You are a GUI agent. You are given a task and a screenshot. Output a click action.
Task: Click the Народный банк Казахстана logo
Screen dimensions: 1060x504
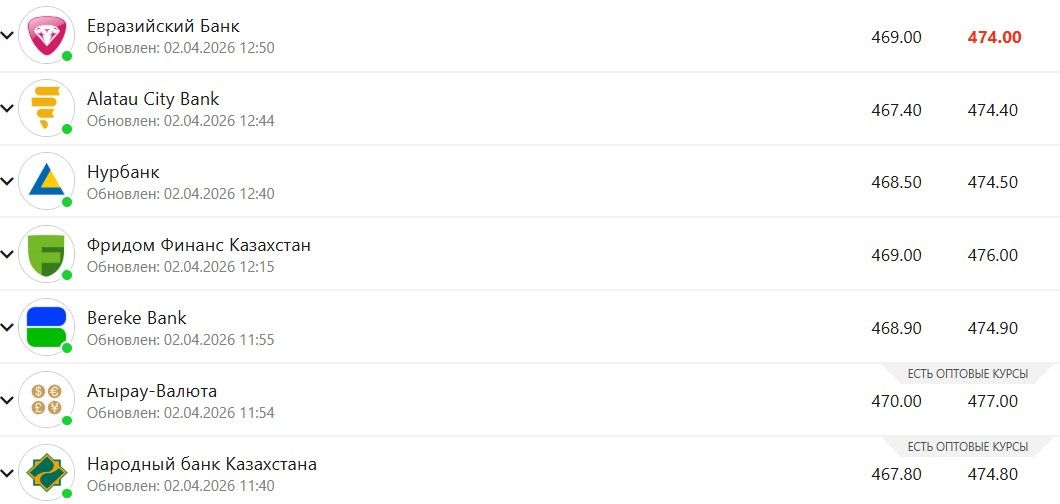click(46, 472)
